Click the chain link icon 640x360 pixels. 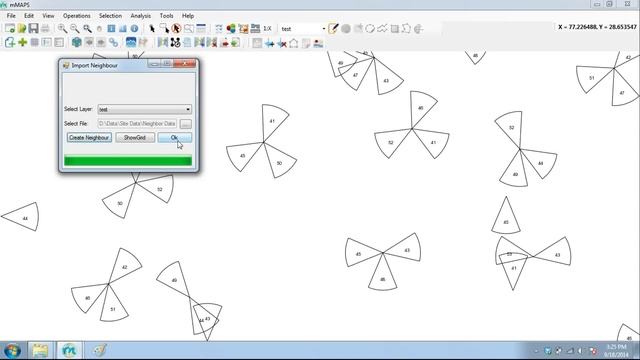coord(113,42)
